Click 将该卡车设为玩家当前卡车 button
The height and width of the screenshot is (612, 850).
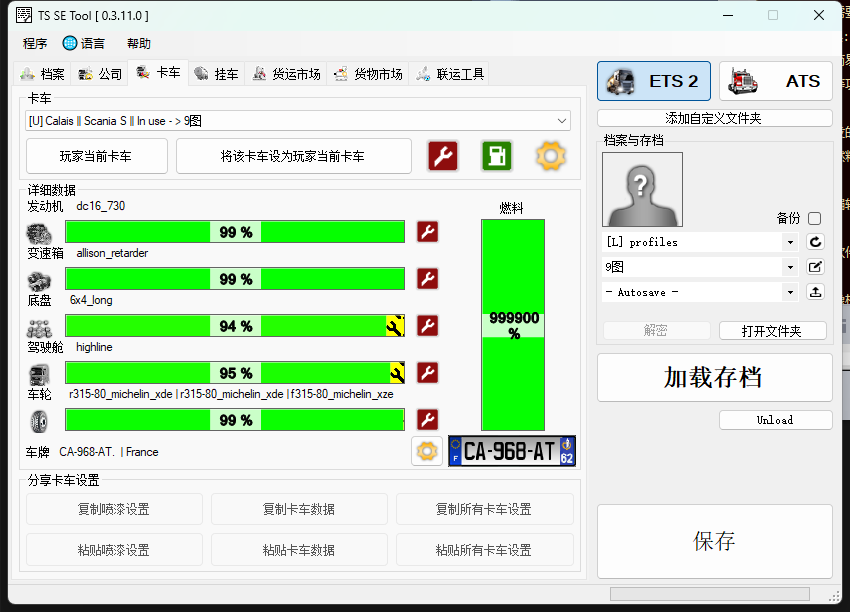pos(293,156)
